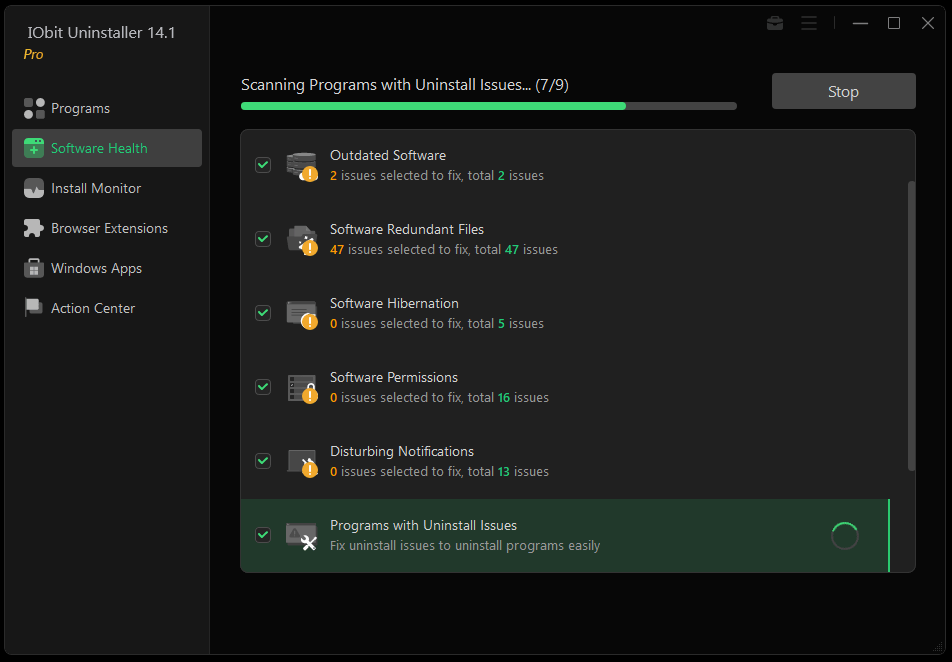Select Software Health in the sidebar

coord(107,148)
